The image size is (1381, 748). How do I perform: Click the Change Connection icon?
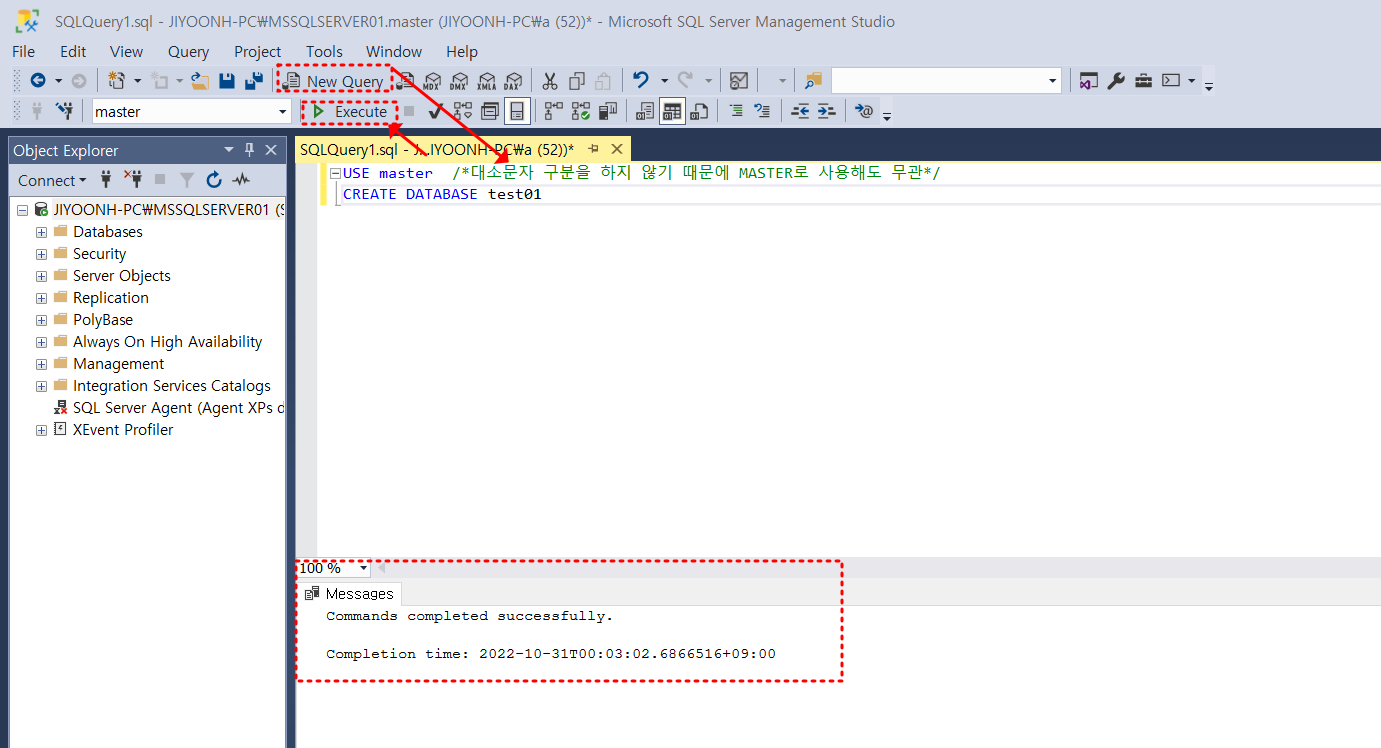click(x=65, y=111)
